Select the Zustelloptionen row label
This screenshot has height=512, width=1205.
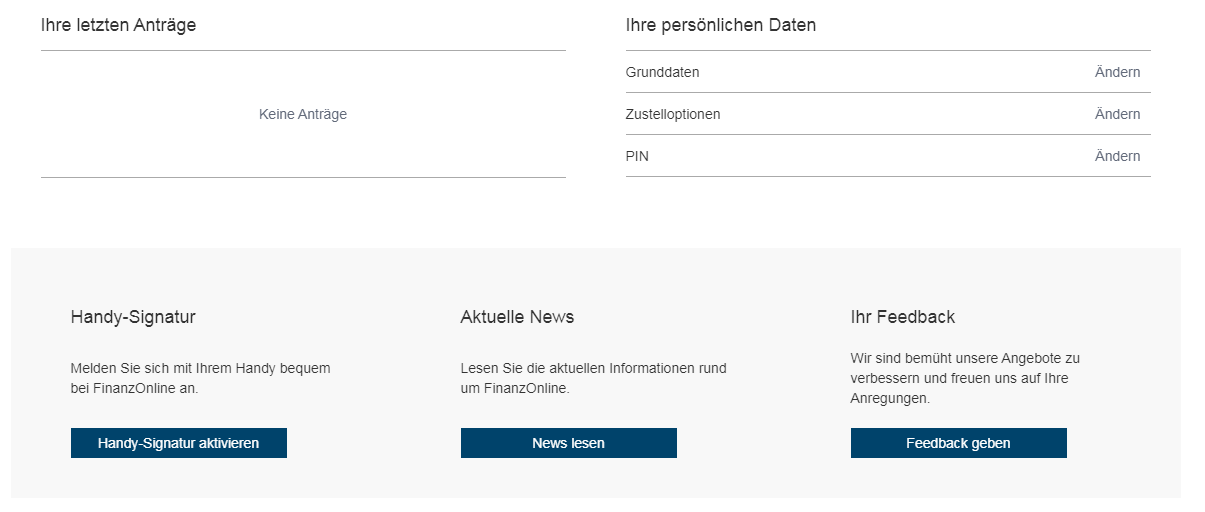coord(673,114)
